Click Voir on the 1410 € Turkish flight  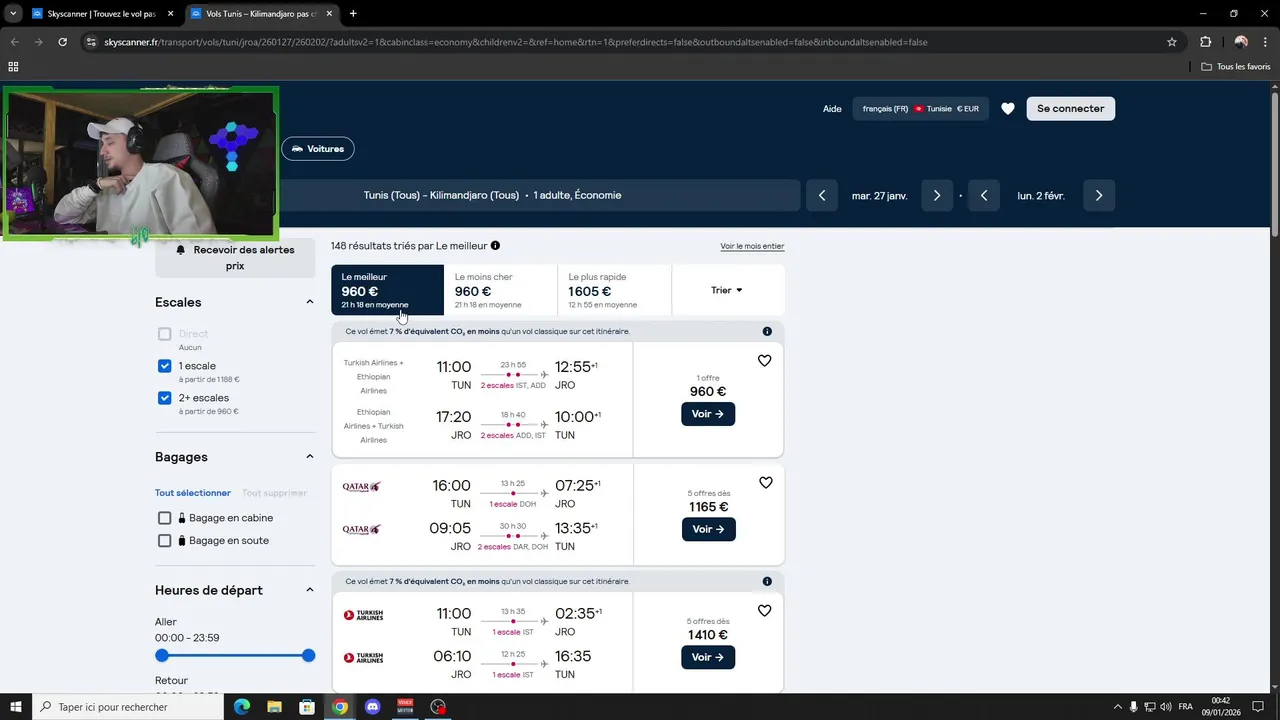coord(708,657)
